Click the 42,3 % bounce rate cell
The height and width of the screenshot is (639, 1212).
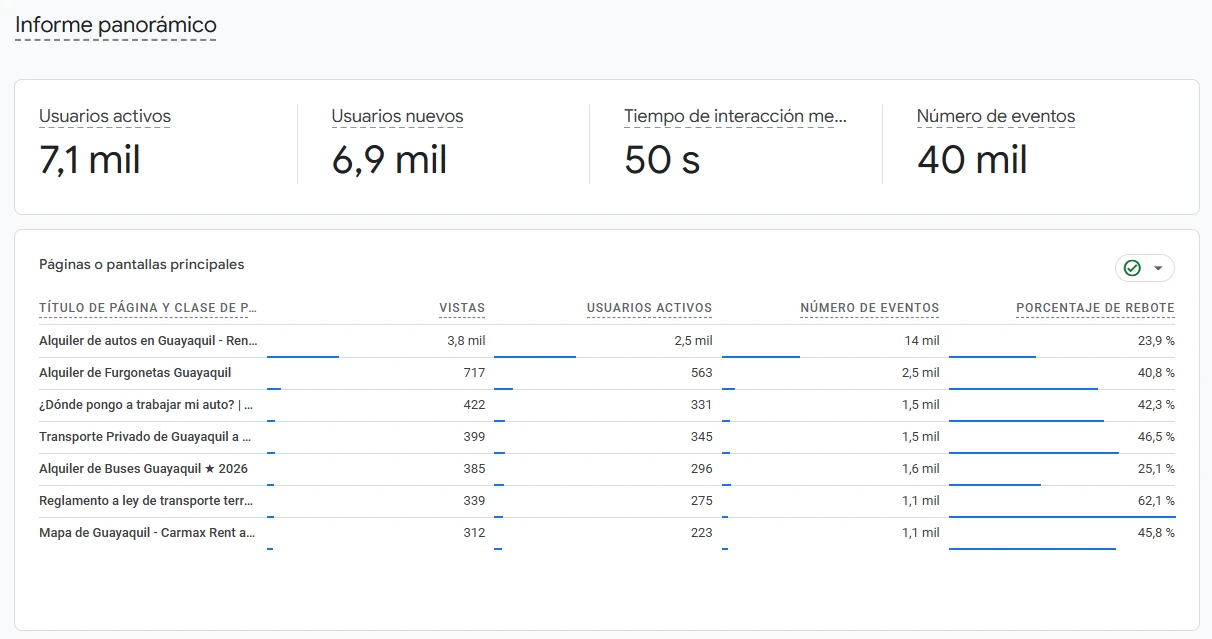[1156, 405]
